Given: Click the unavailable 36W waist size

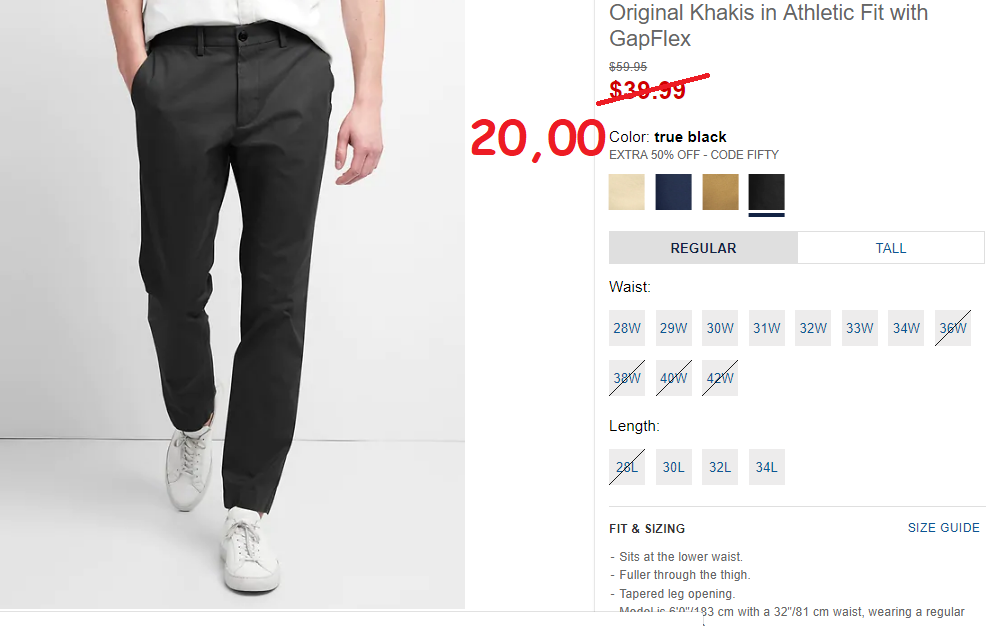Looking at the screenshot, I should 953,328.
